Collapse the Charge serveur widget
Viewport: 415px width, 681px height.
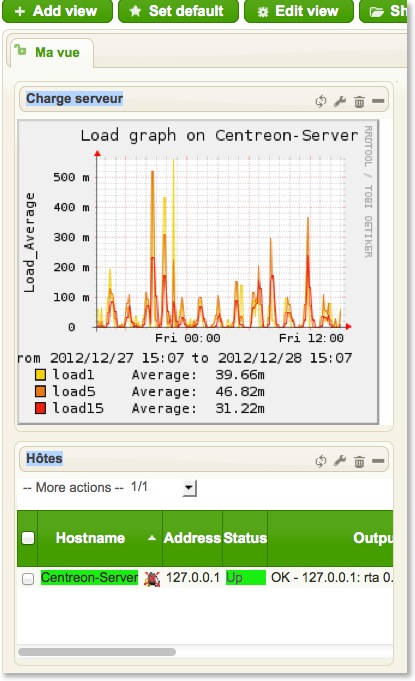(x=378, y=101)
